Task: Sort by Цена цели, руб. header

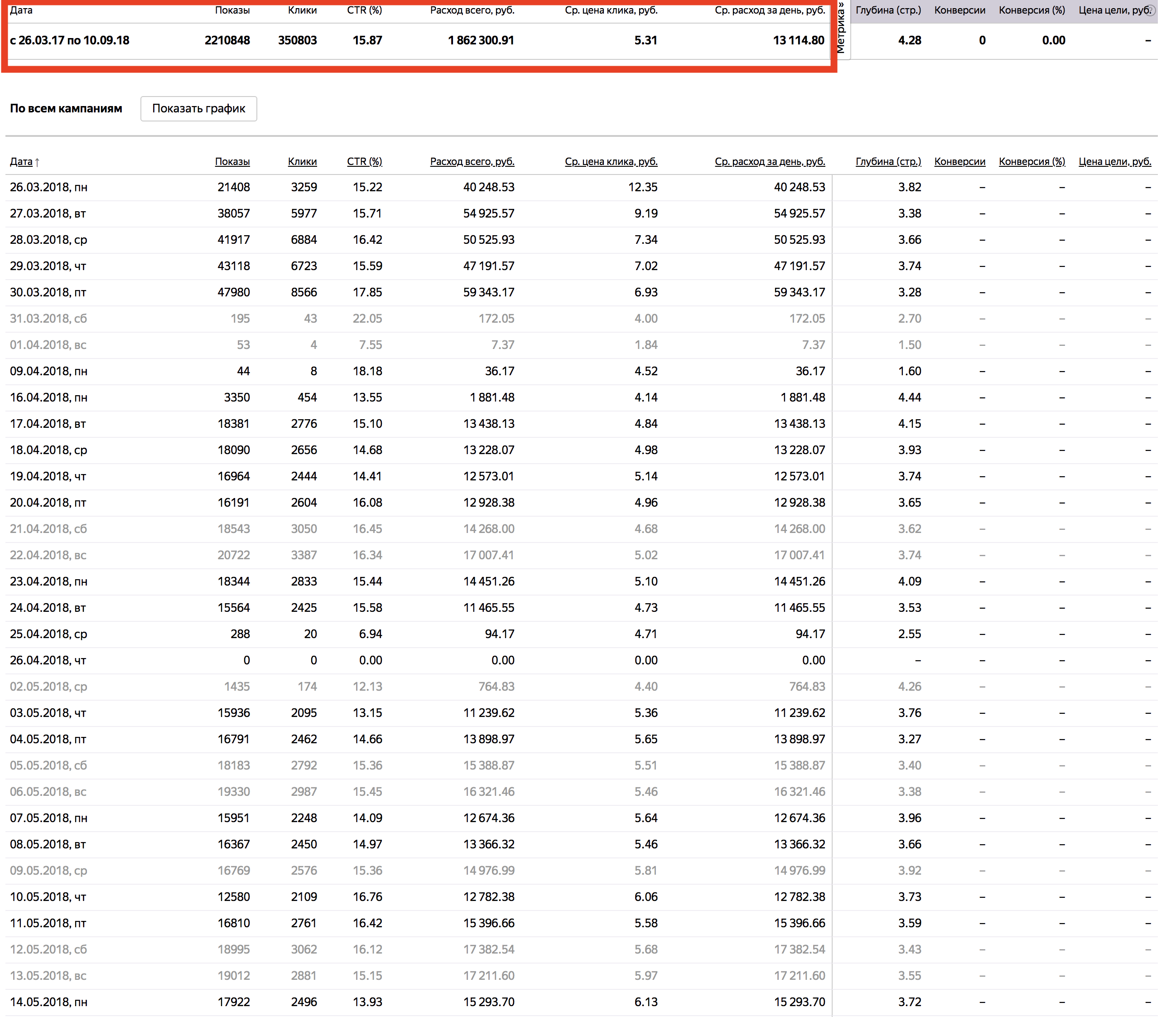Action: tap(1115, 162)
